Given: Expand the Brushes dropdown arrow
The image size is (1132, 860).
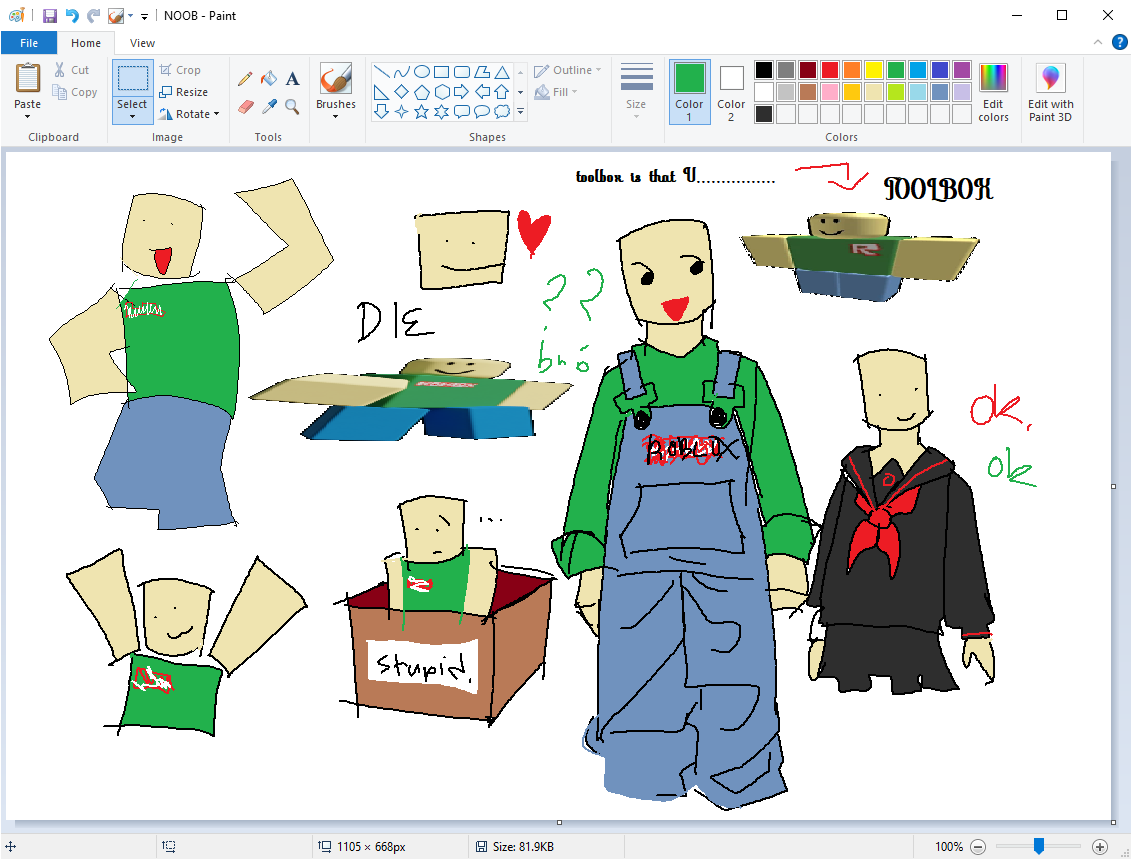Looking at the screenshot, I should click(x=336, y=116).
